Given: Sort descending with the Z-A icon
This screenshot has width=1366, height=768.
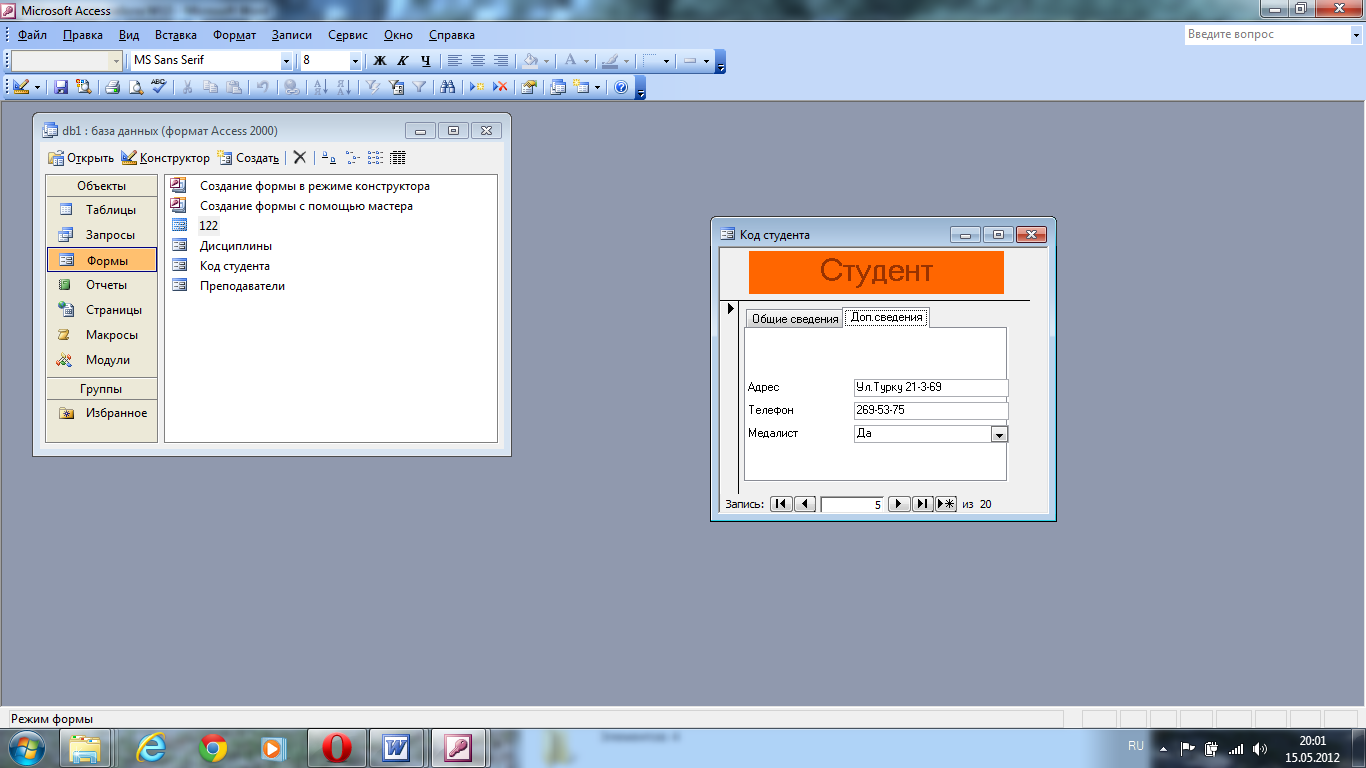Looking at the screenshot, I should point(344,87).
